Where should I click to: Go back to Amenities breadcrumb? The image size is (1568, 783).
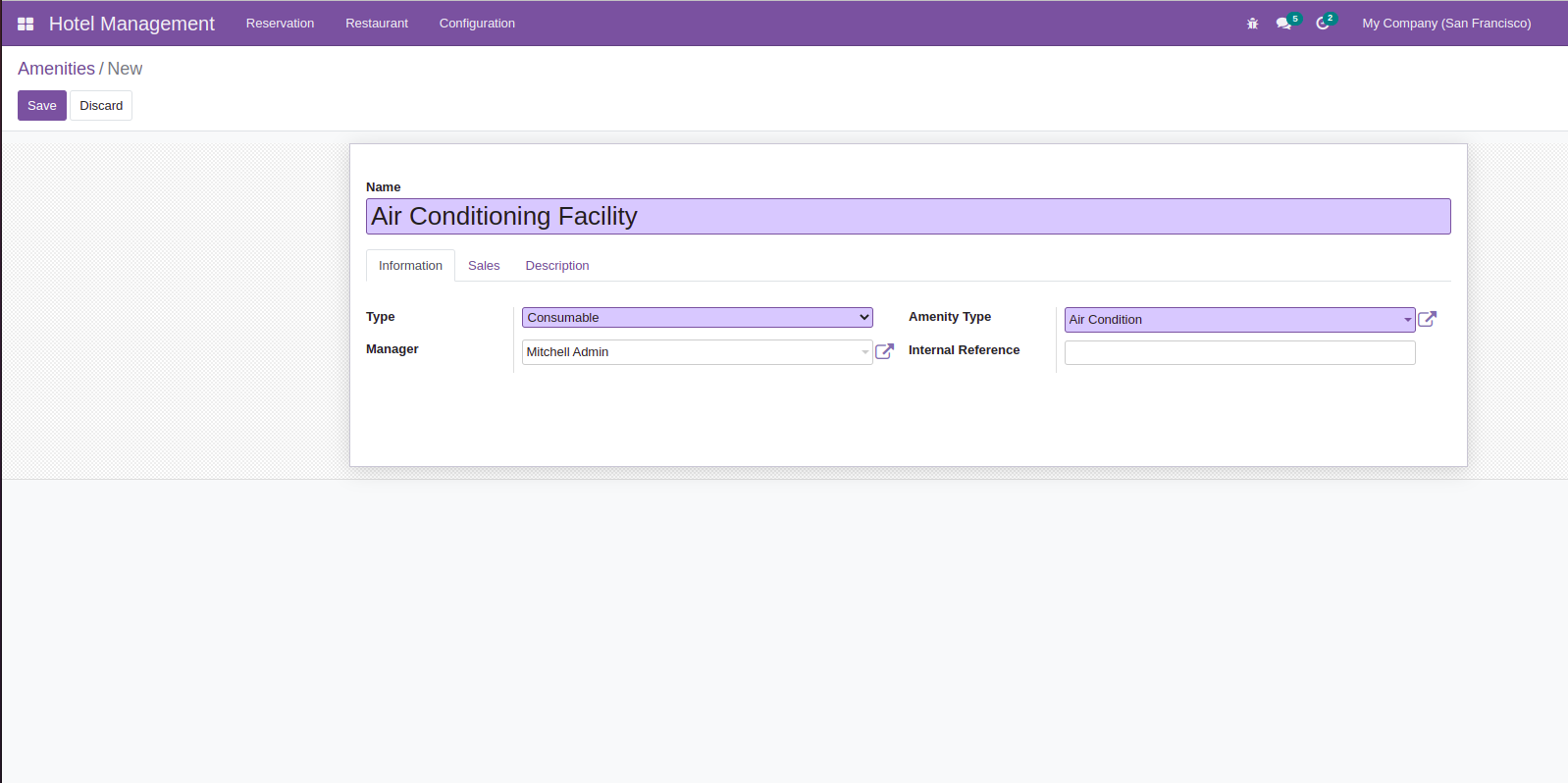(x=56, y=69)
